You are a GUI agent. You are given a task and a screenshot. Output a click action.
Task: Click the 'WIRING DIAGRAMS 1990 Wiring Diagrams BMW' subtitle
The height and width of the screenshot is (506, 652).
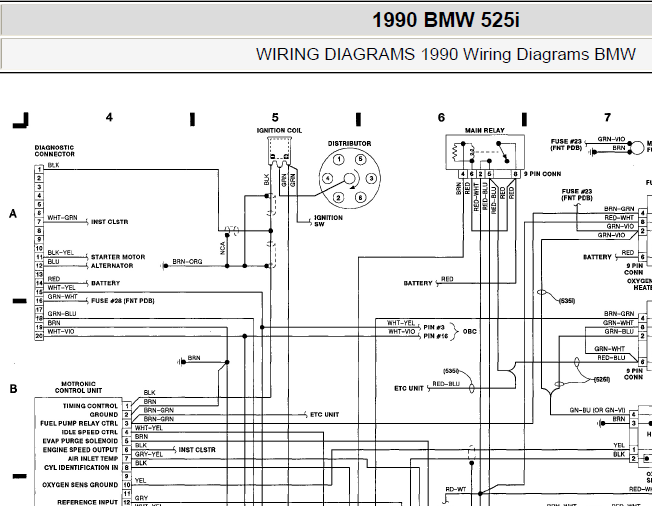coord(446,54)
